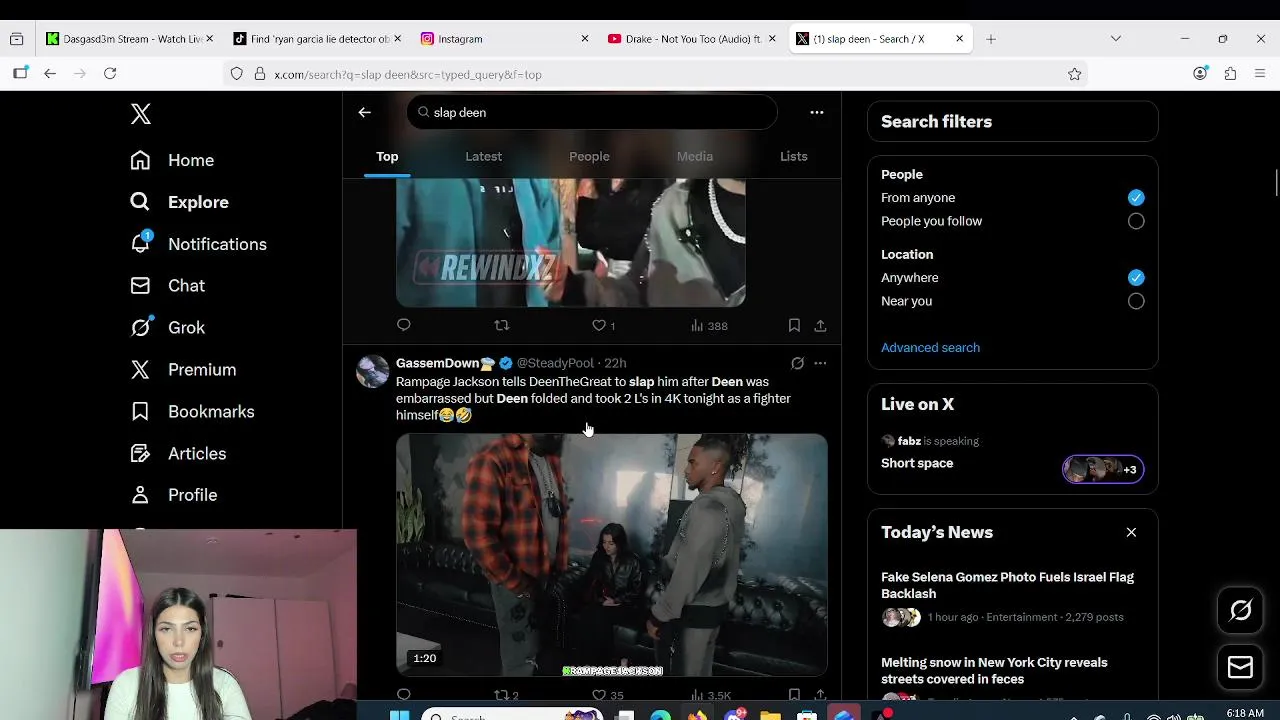This screenshot has height=720, width=1280.
Task: Play the Rampage Jackson 1:20 video
Action: (612, 555)
